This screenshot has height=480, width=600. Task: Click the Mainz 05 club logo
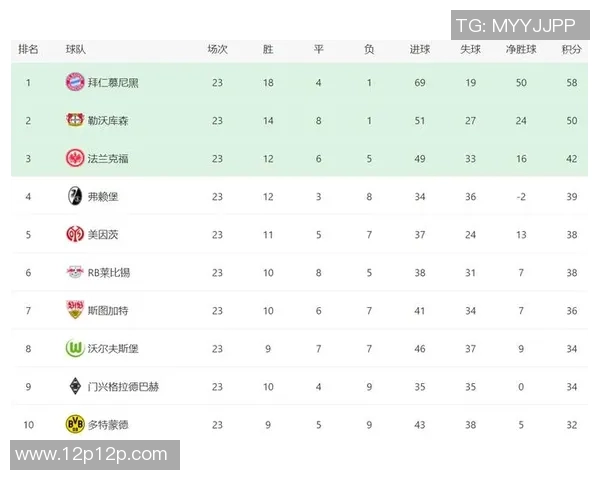pyautogui.click(x=74, y=234)
